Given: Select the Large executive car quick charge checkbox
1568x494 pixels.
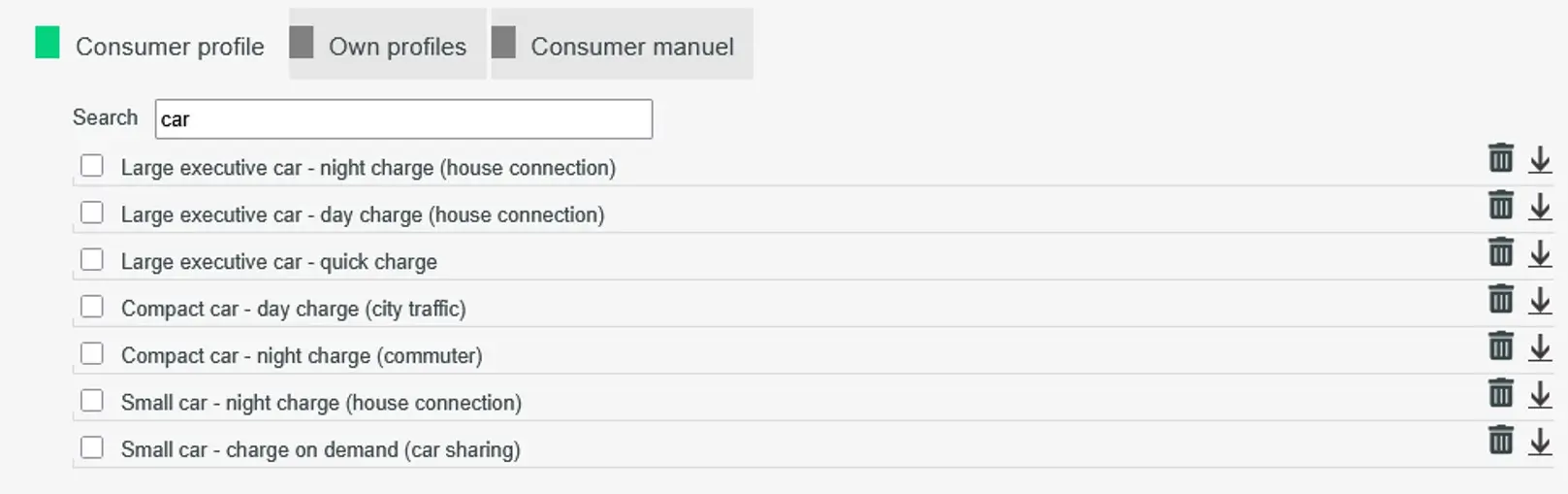Looking at the screenshot, I should [92, 260].
